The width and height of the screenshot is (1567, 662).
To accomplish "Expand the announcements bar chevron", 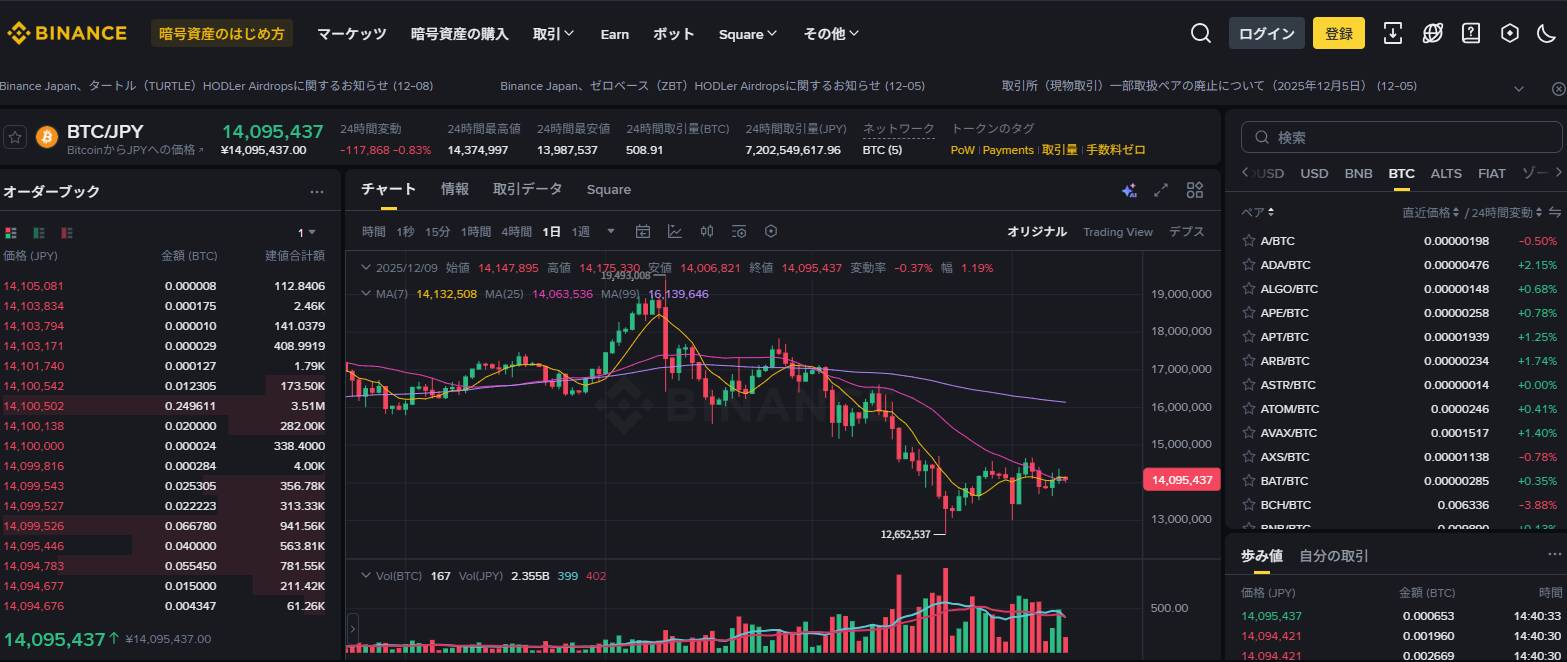I will [x=1520, y=88].
